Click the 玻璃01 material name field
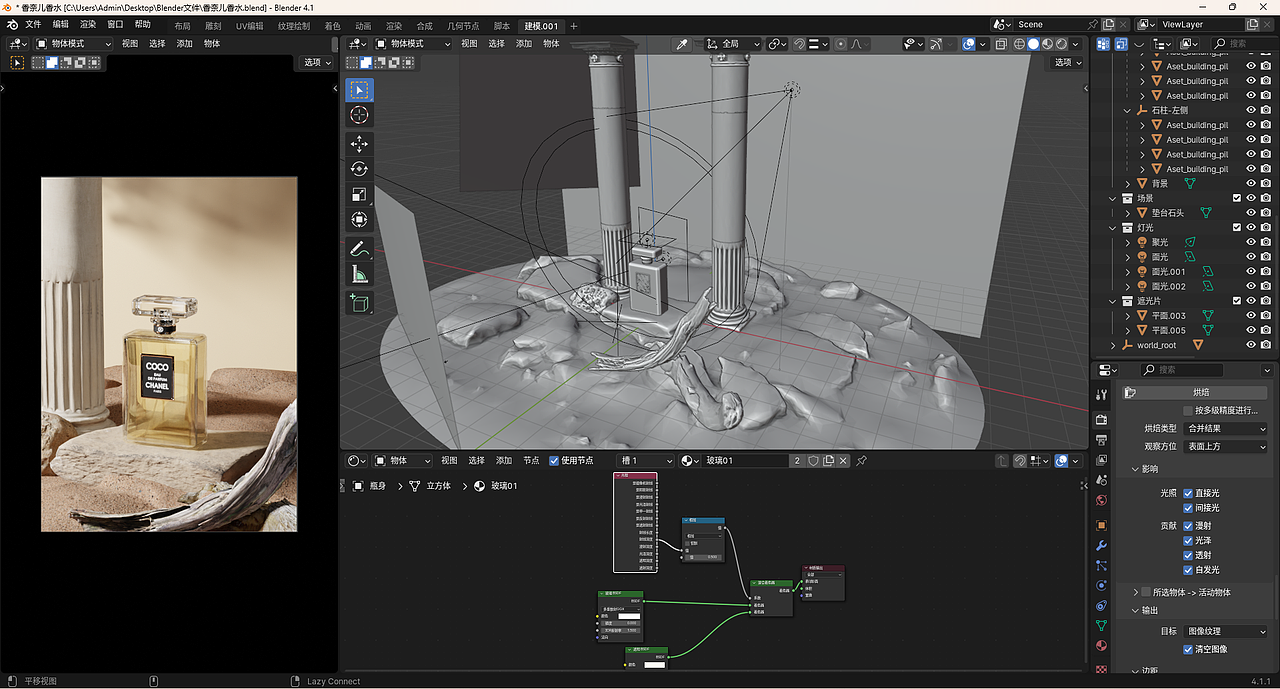The image size is (1280, 689). click(745, 461)
